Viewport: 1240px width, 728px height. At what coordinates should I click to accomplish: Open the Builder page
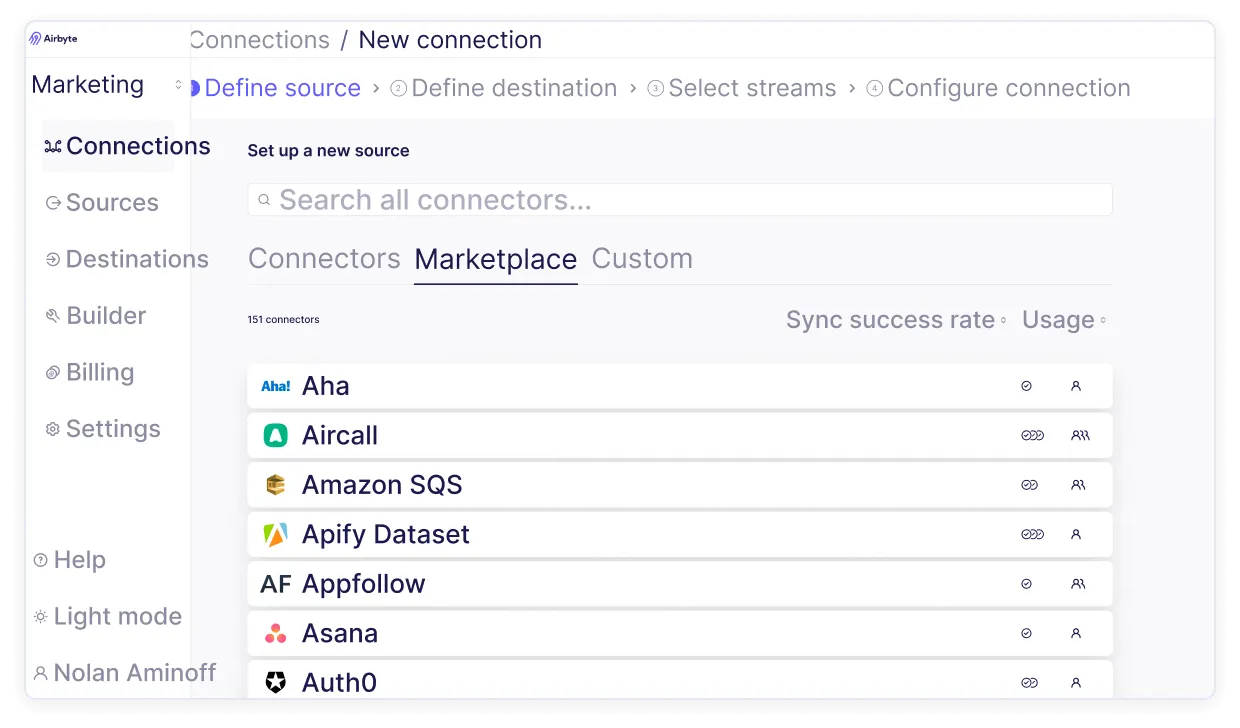[96, 316]
